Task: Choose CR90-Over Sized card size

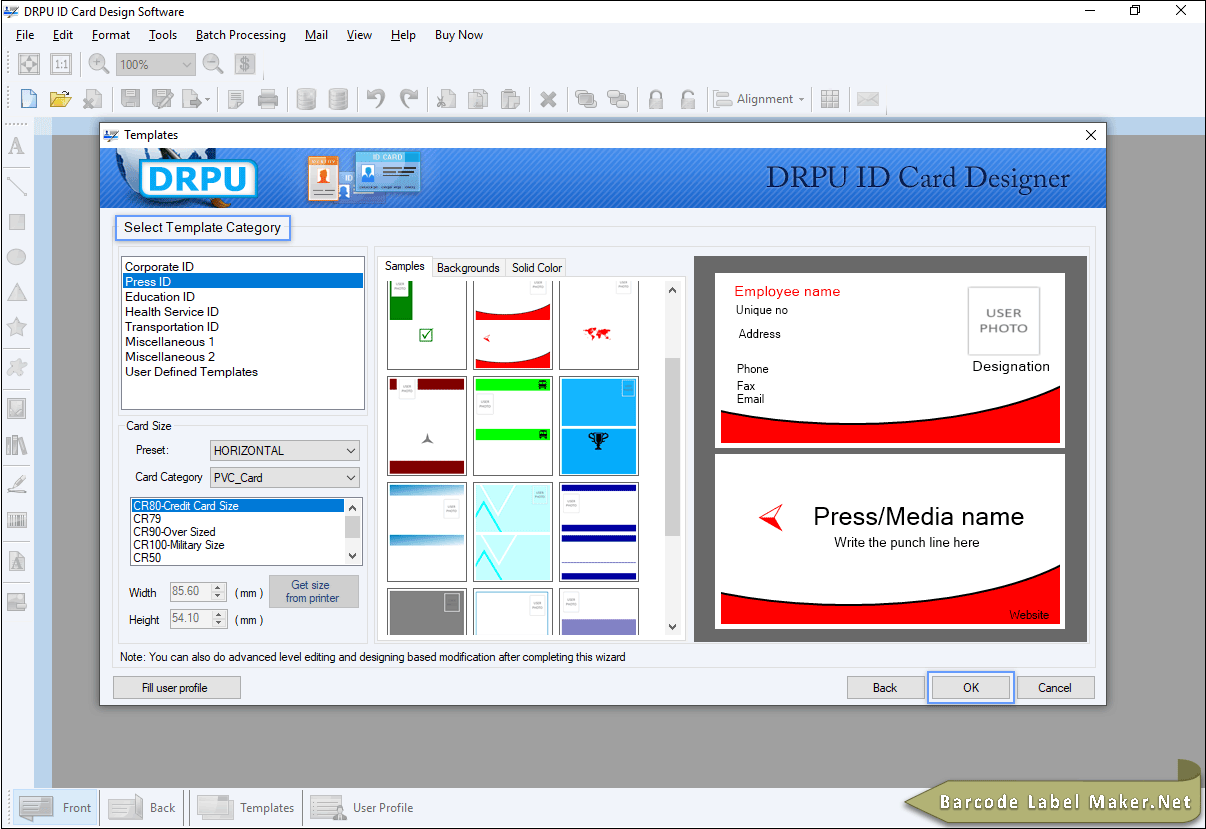Action: (x=238, y=532)
